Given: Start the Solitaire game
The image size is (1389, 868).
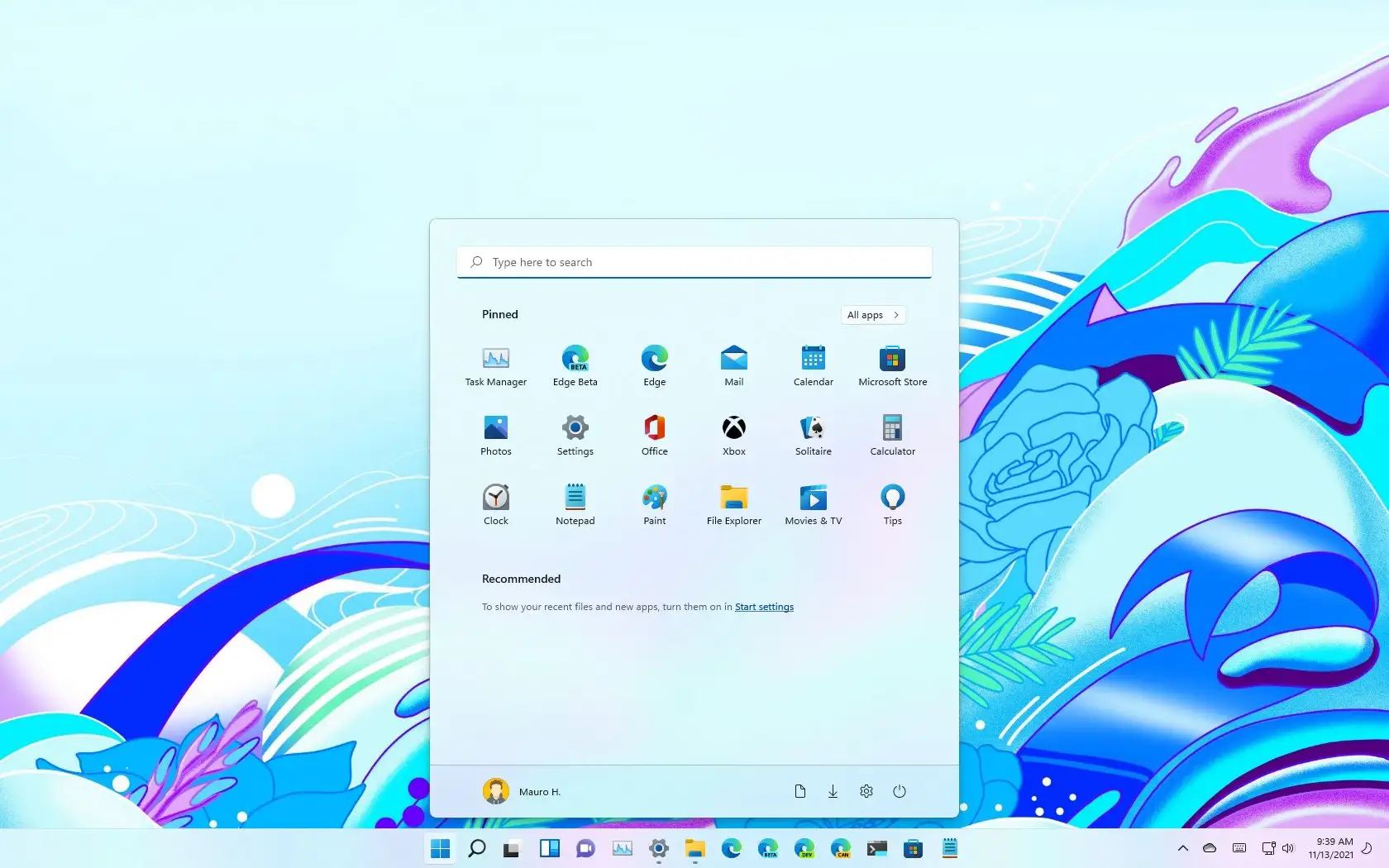Looking at the screenshot, I should 813,436.
